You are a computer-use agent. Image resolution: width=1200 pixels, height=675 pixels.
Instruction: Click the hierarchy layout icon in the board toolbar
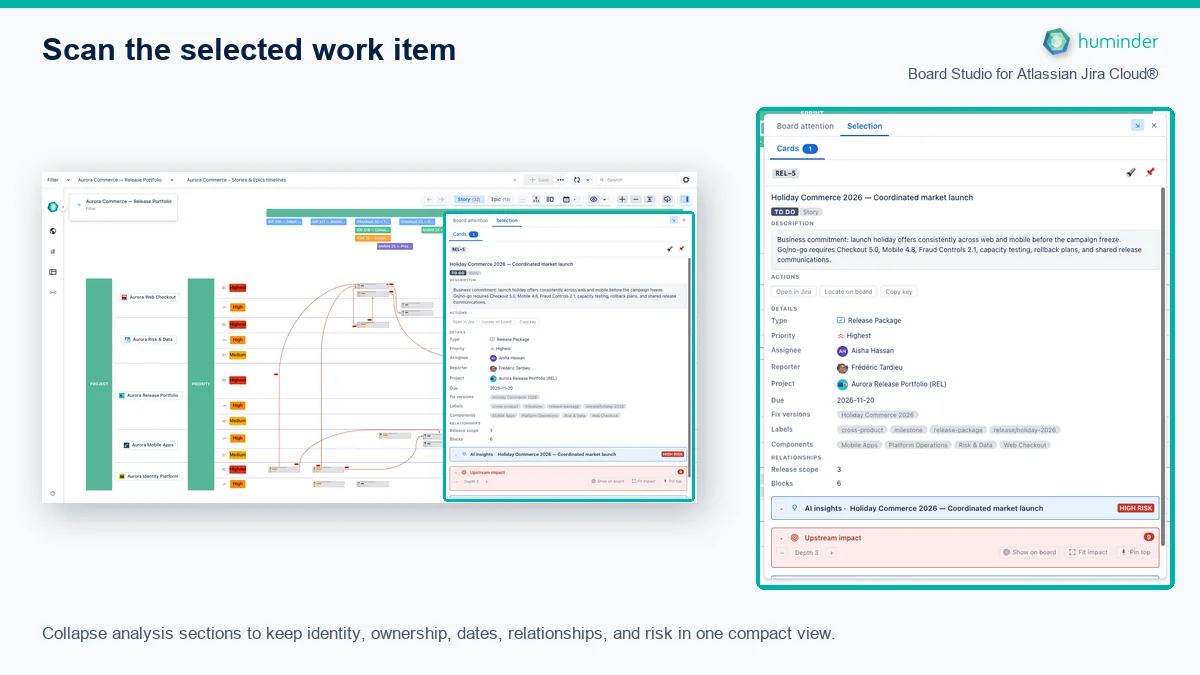(537, 199)
